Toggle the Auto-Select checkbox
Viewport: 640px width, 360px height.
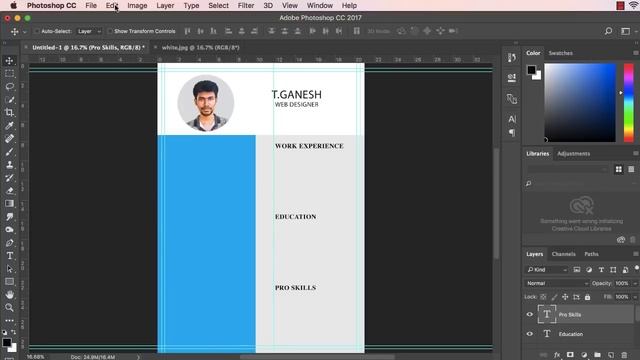[x=37, y=31]
